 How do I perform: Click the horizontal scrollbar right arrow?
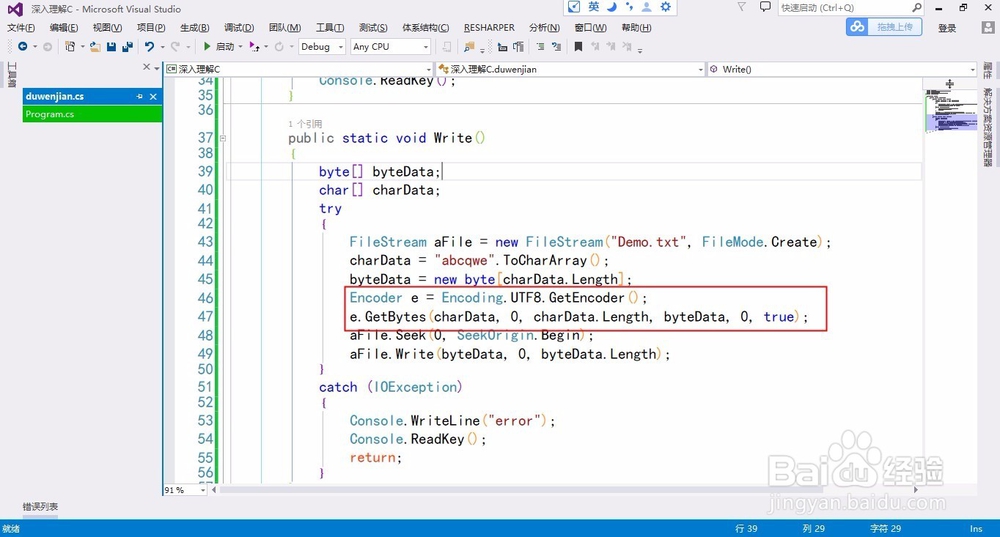pos(916,490)
